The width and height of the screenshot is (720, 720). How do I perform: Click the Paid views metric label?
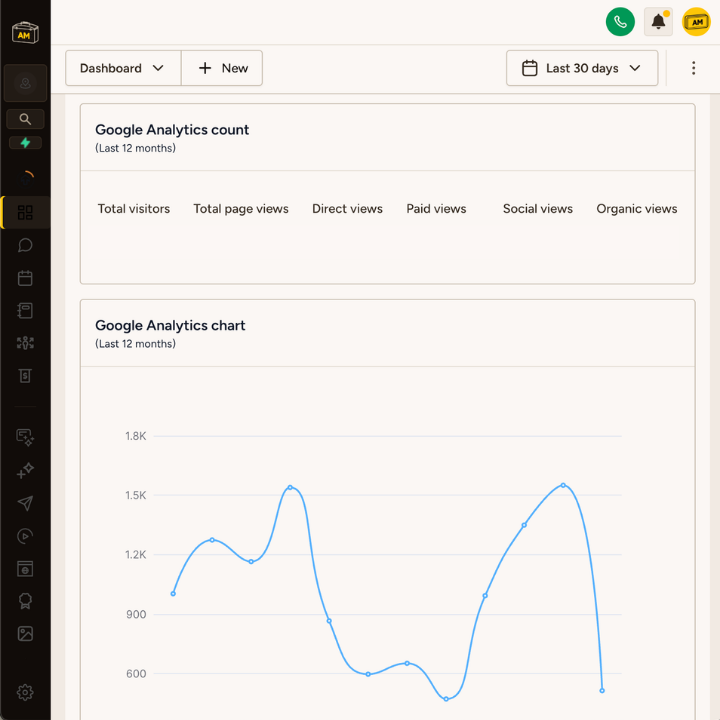click(436, 209)
